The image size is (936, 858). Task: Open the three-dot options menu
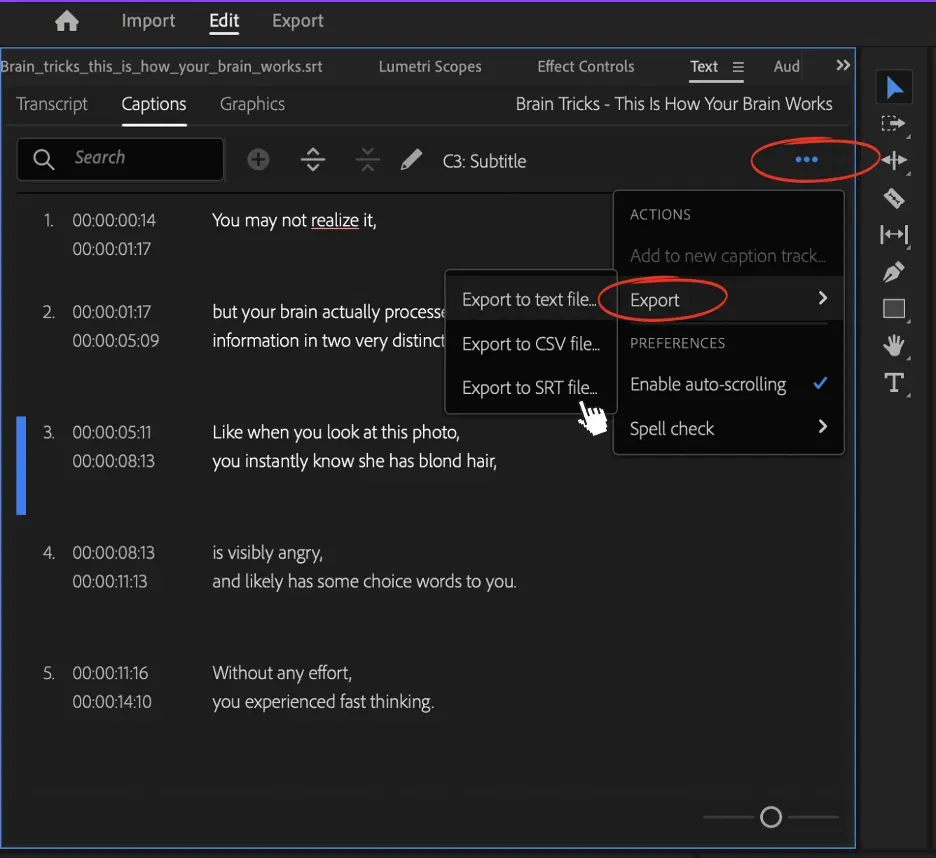pos(806,159)
